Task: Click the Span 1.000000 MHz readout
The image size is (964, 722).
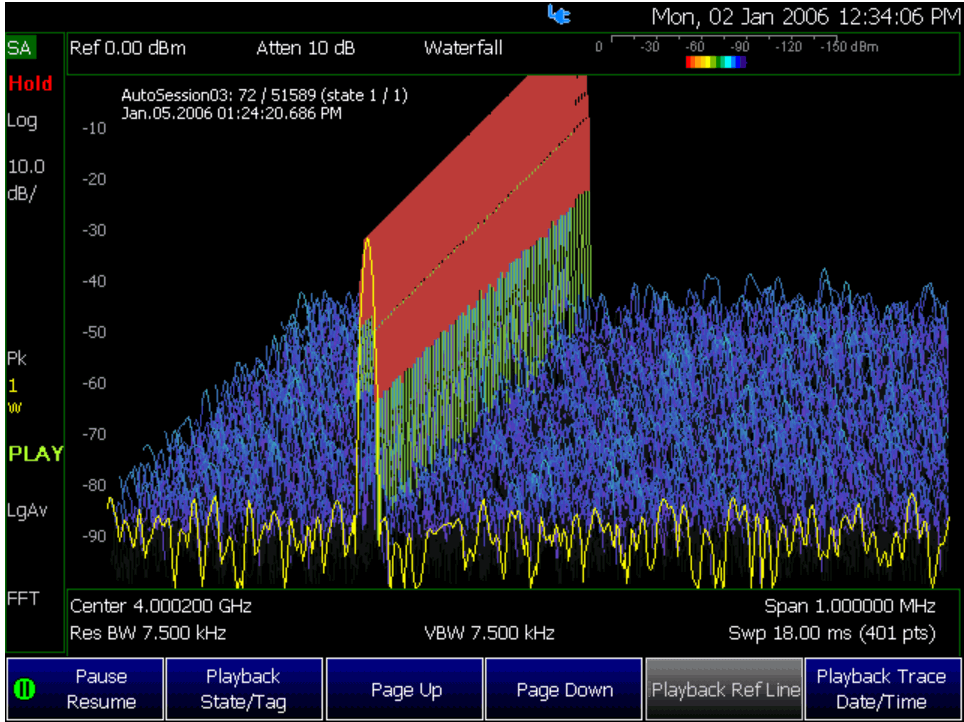Action: [850, 606]
